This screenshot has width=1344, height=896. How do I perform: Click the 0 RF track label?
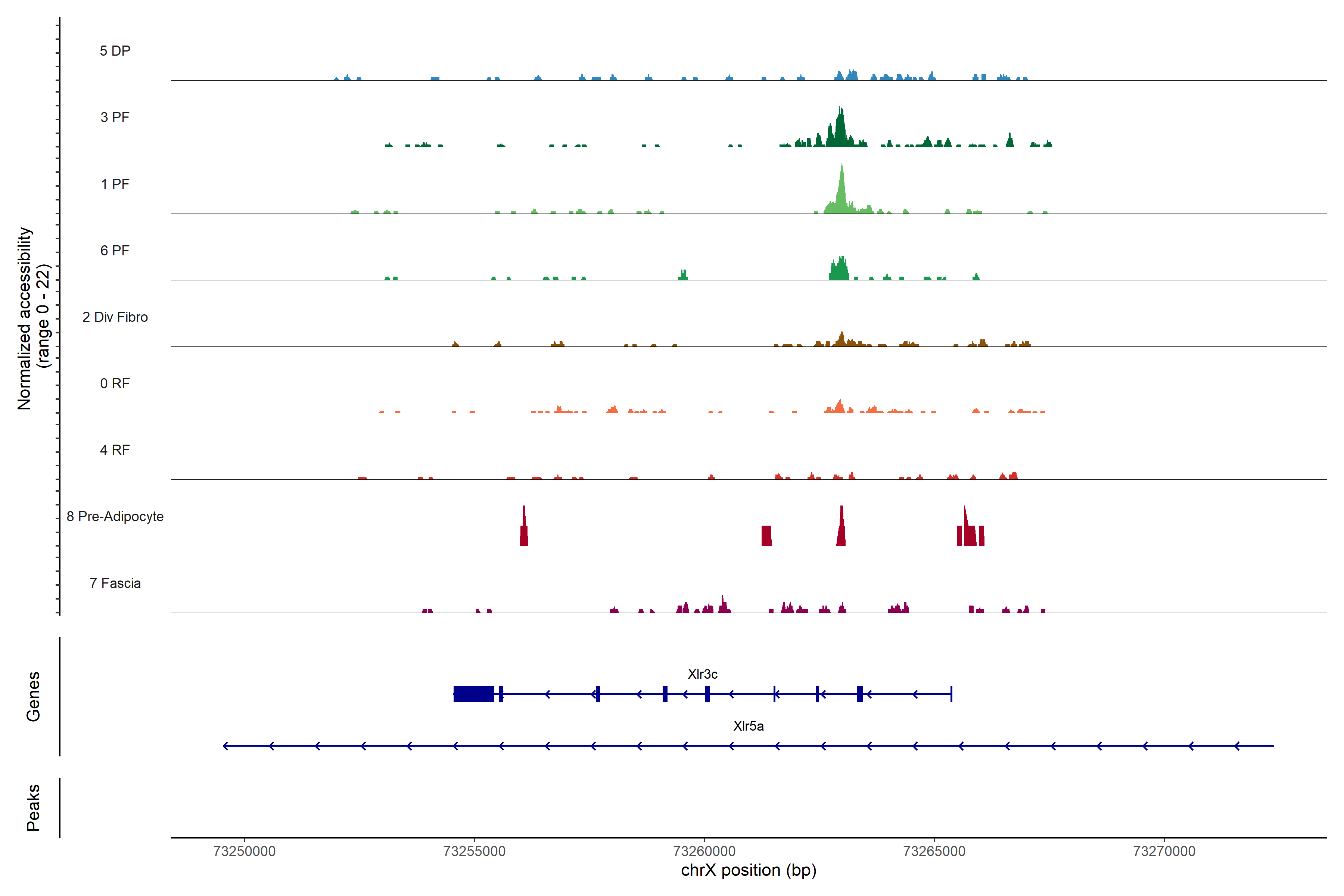click(x=115, y=383)
